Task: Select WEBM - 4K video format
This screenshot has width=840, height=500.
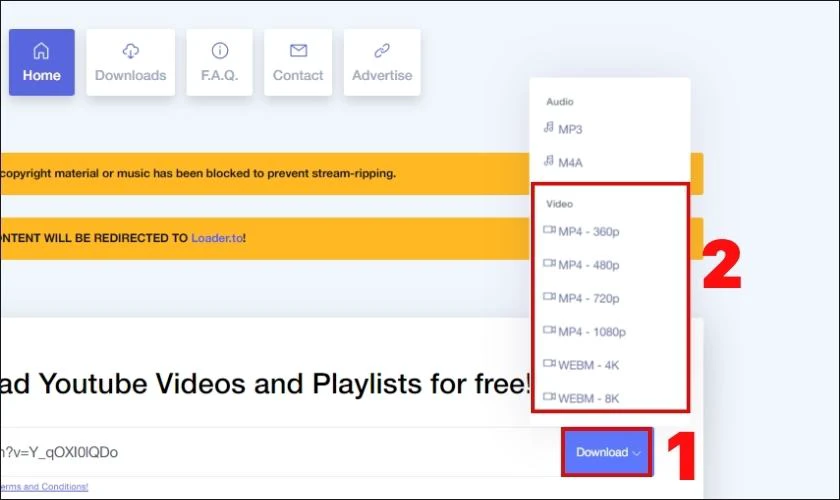Action: point(581,365)
